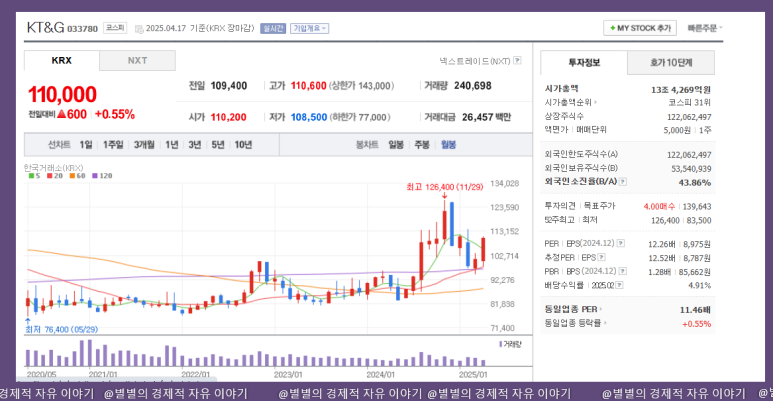Open help icon next to 넥스트레이드(NXT)
Image resolution: width=773 pixels, height=401 pixels.
(x=517, y=61)
